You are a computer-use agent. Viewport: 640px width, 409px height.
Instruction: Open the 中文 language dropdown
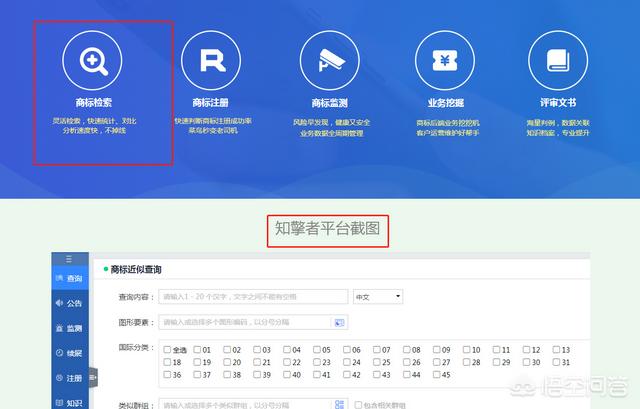[x=378, y=297]
